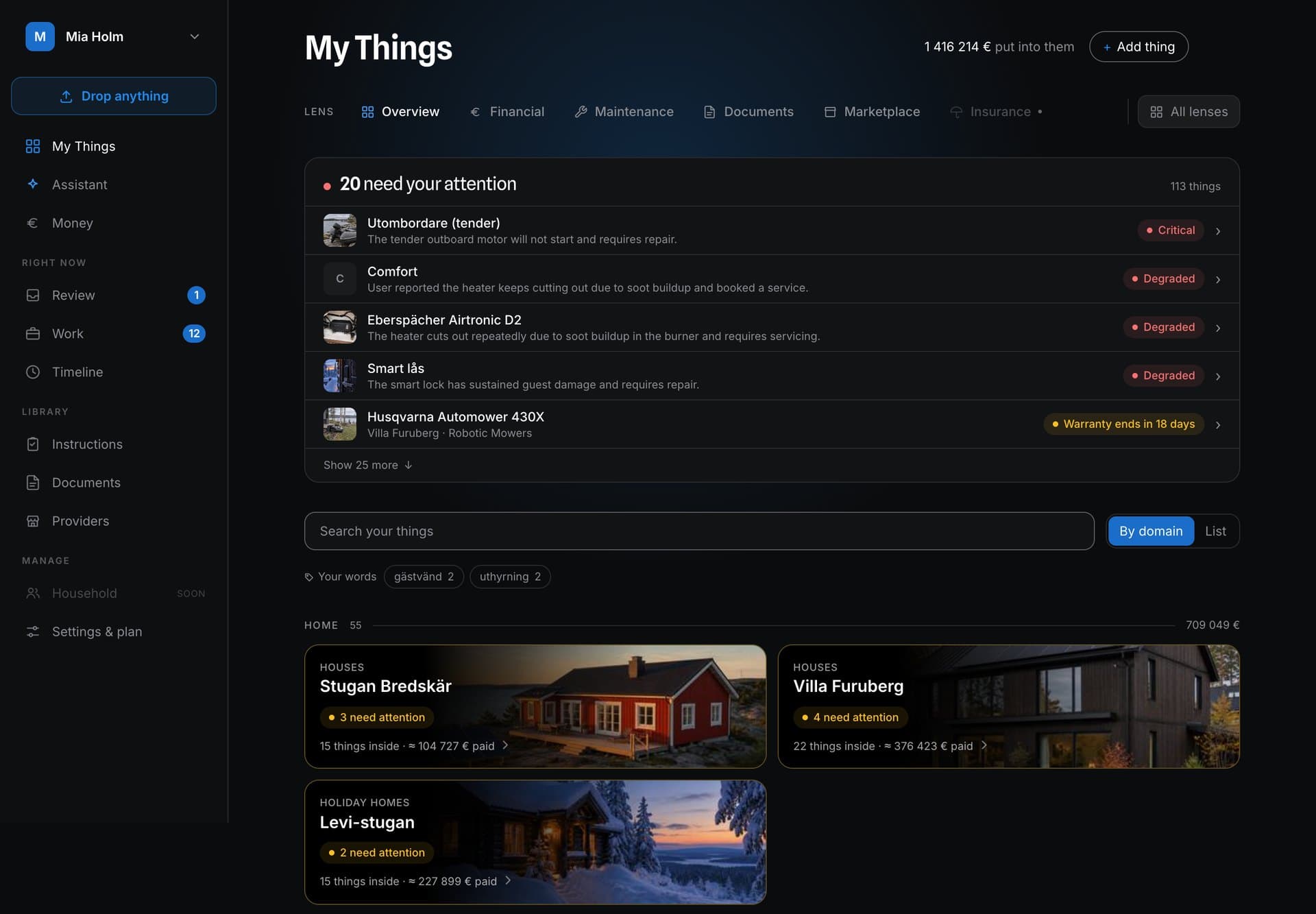Click Warranty ends in 18 days badge

[1123, 424]
